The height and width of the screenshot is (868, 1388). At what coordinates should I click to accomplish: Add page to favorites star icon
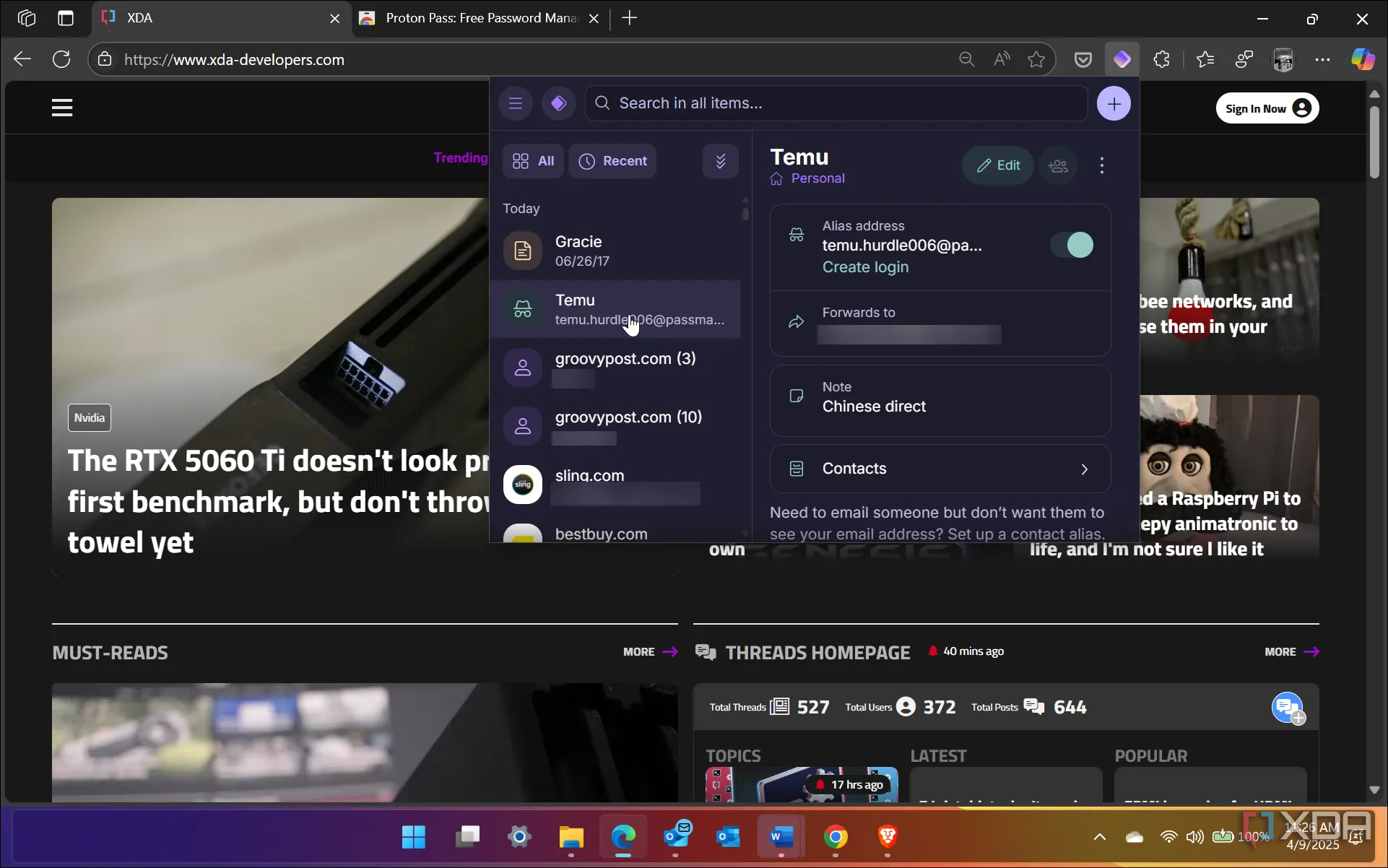coord(1036,59)
